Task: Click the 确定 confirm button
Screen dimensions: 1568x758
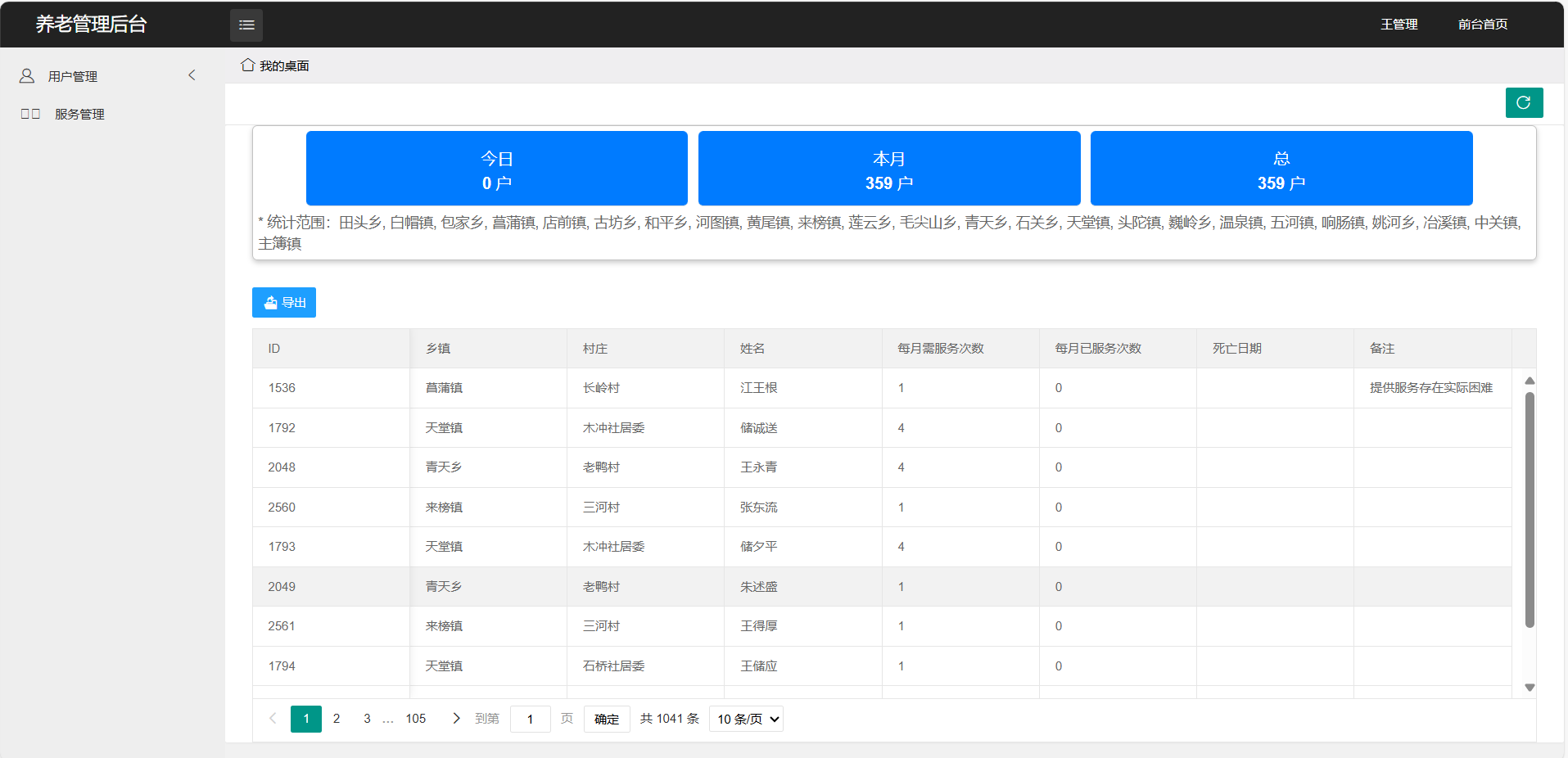Action: [607, 719]
